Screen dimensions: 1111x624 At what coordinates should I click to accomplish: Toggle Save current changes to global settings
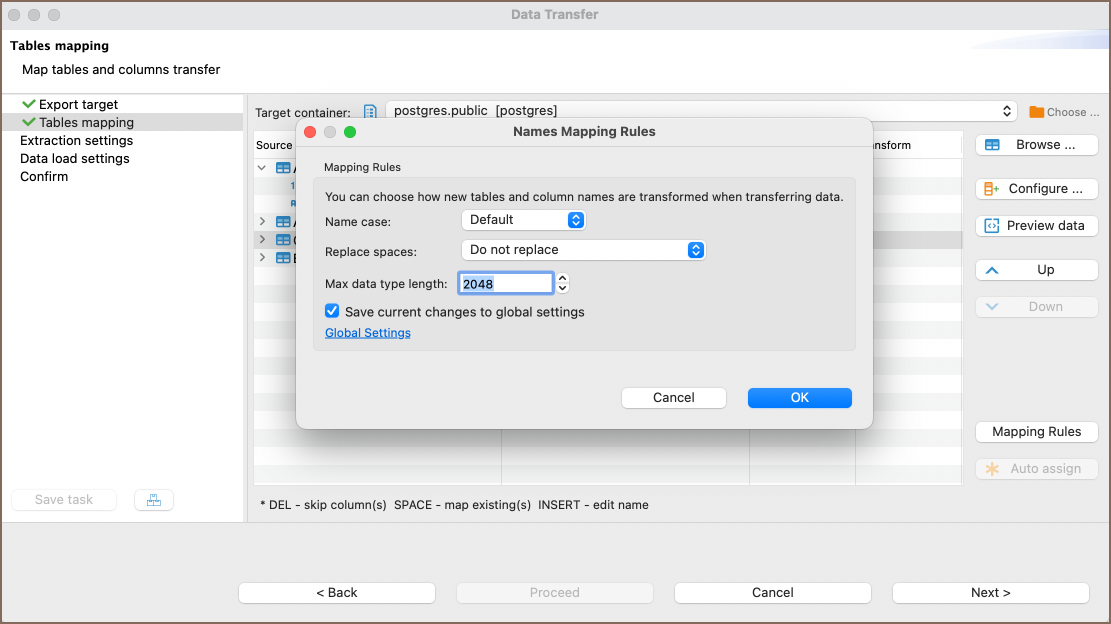tap(333, 312)
